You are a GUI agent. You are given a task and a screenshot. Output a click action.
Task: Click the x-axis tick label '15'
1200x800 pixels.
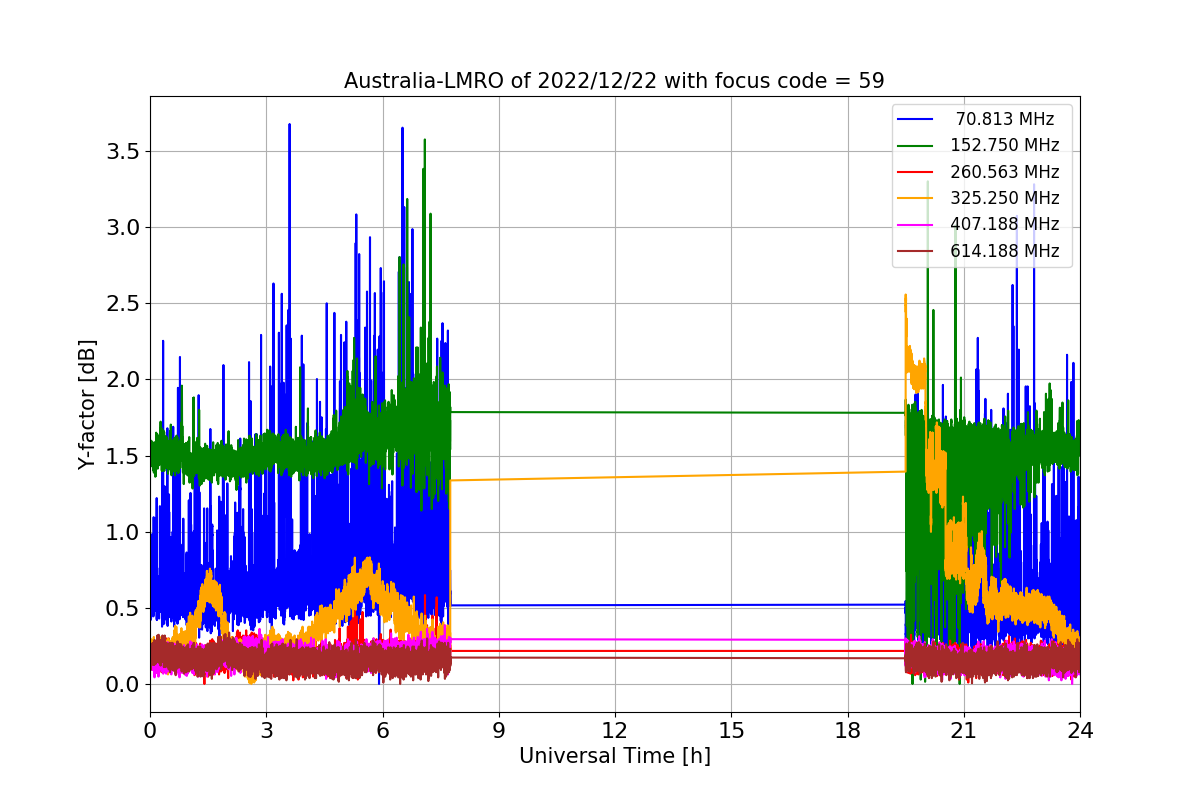point(731,731)
